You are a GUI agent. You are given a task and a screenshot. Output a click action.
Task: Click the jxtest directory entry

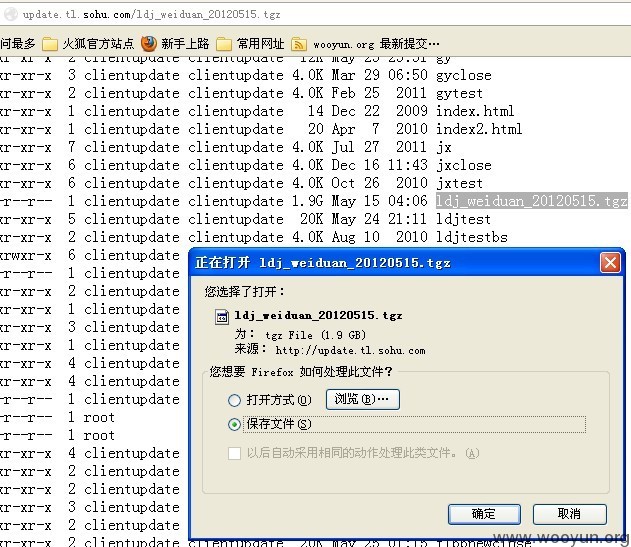coord(459,184)
